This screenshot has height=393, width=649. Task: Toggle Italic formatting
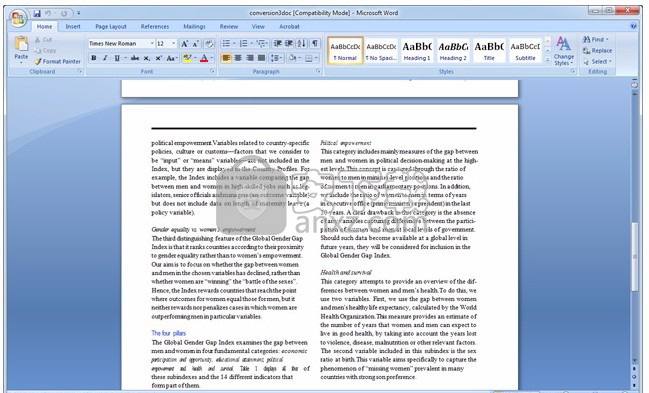[x=105, y=58]
